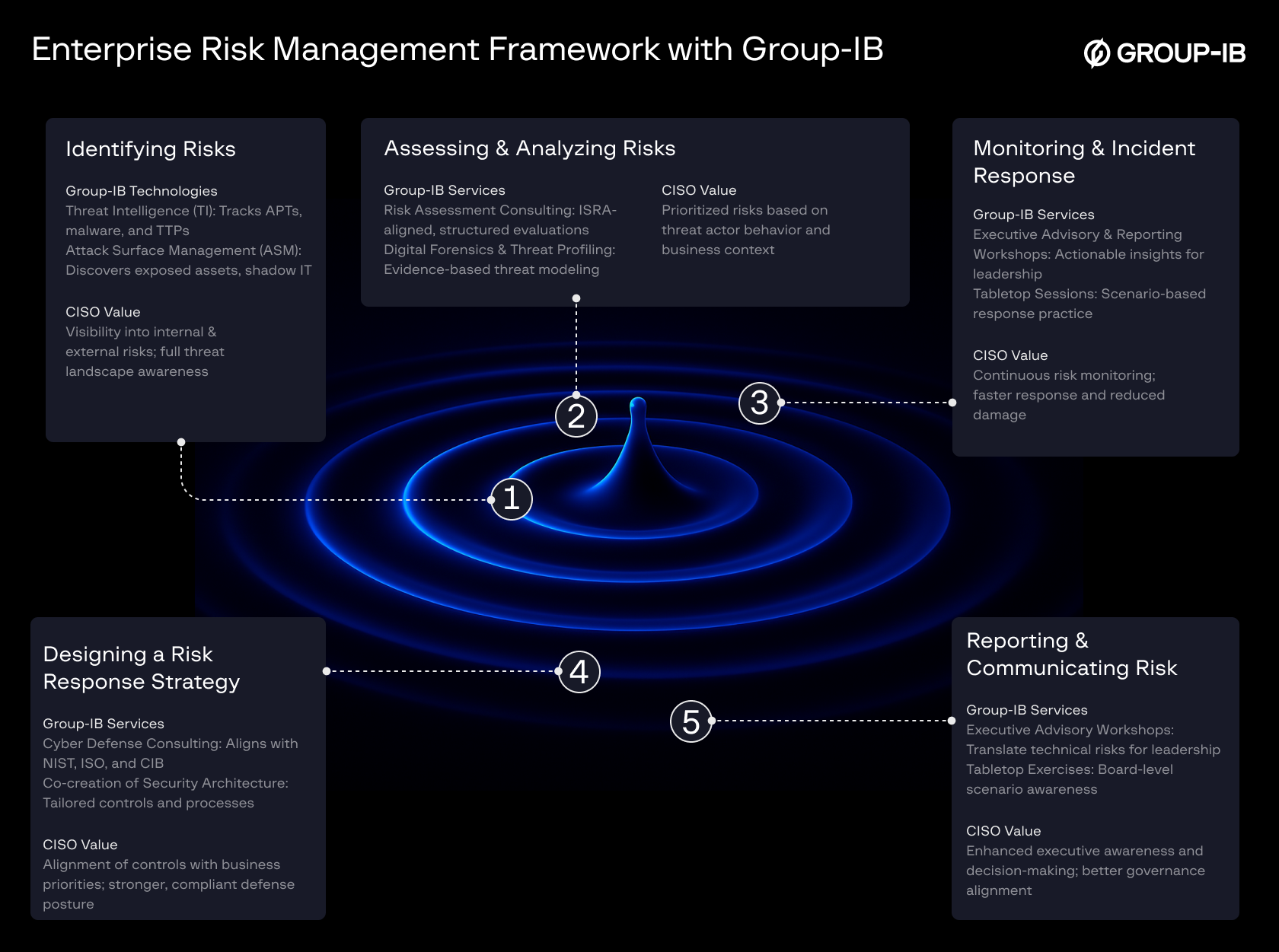Click the numbered circle 3 marker
Viewport: 1279px width, 952px height.
click(x=759, y=403)
